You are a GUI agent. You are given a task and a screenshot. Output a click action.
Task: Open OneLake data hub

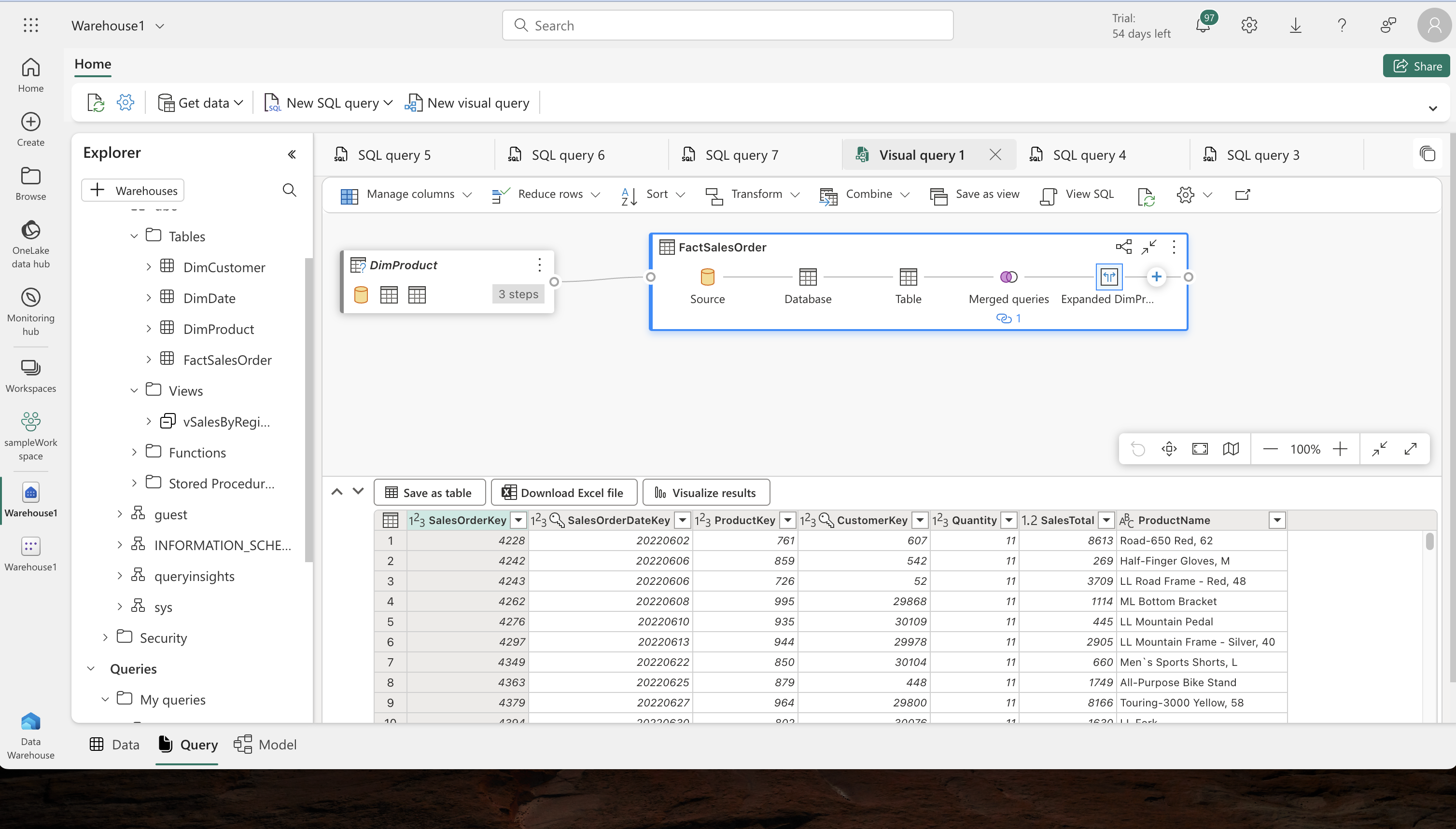click(x=31, y=244)
